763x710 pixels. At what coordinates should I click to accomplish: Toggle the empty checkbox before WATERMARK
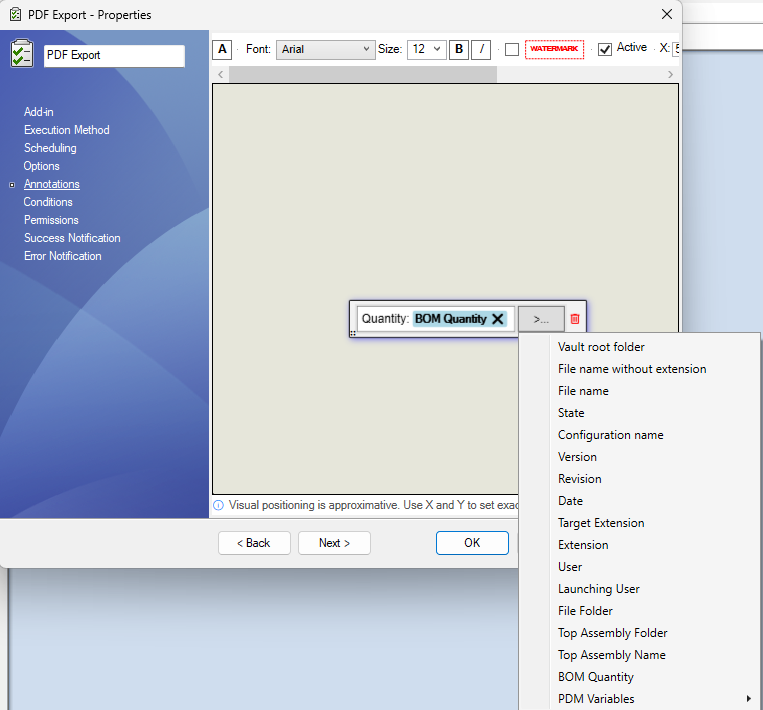511,49
